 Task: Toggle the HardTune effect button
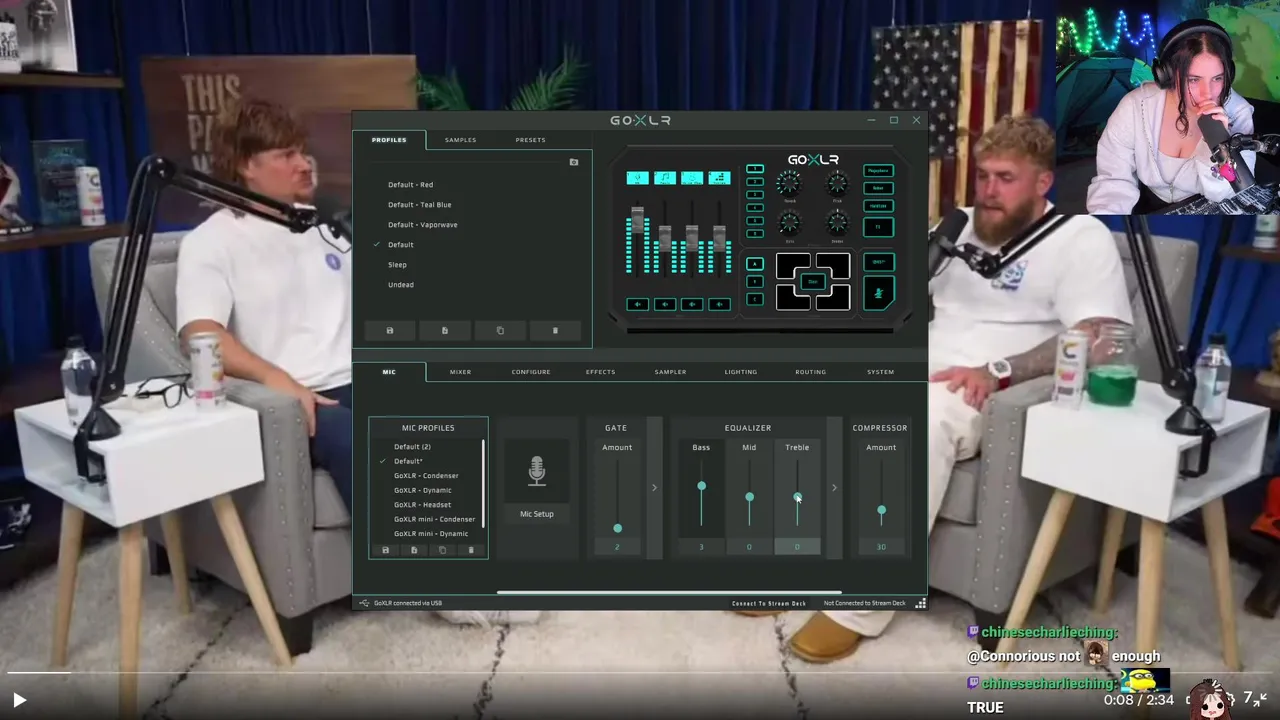tap(879, 206)
